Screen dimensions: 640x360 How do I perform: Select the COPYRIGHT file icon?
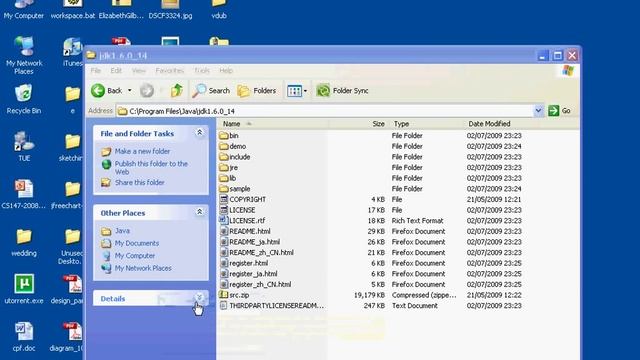click(x=223, y=199)
